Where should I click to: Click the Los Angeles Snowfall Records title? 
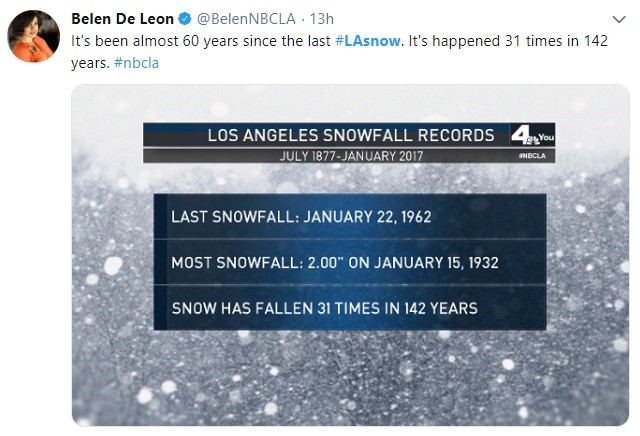351,135
